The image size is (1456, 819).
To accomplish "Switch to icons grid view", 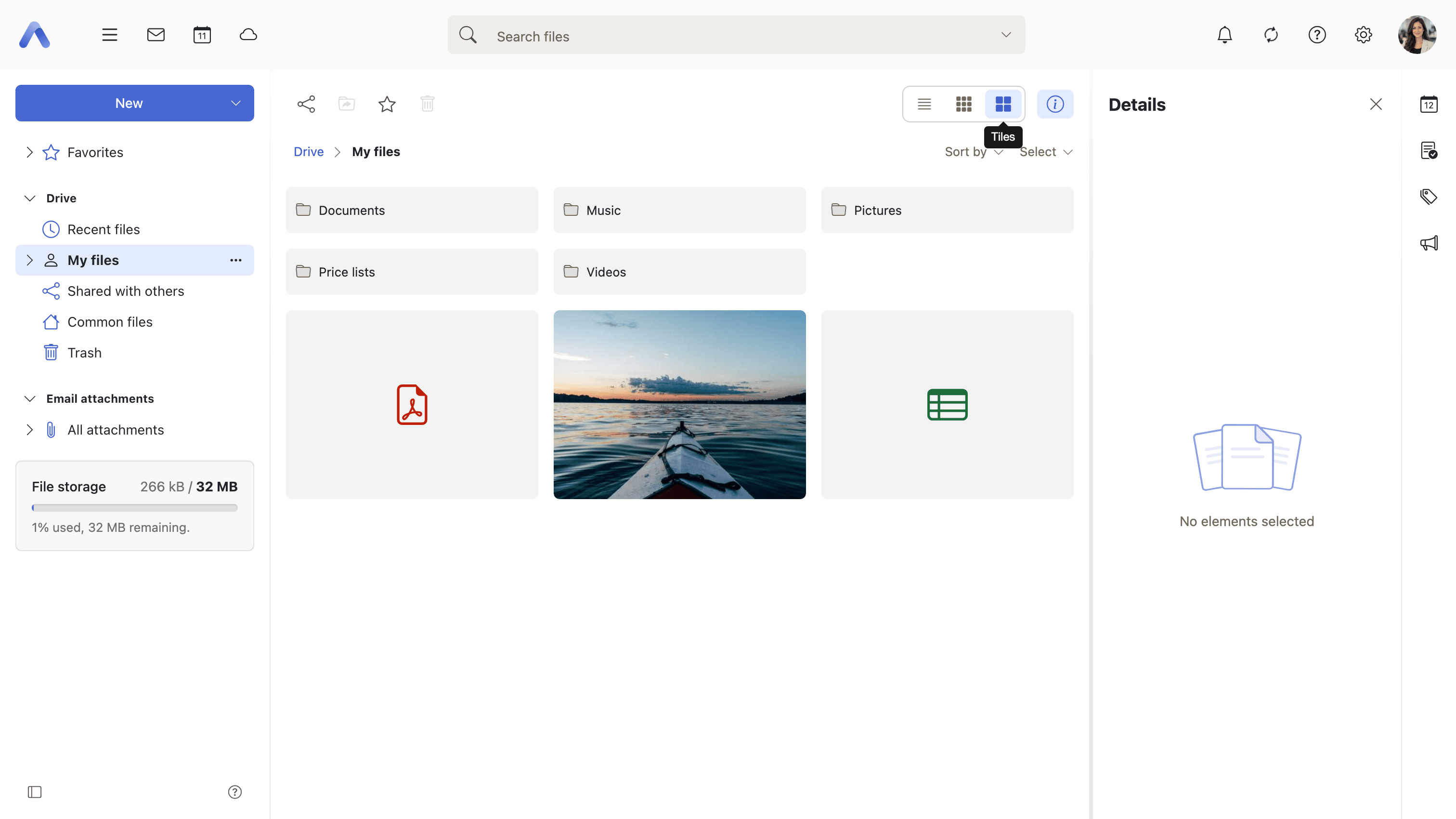I will coord(964,104).
